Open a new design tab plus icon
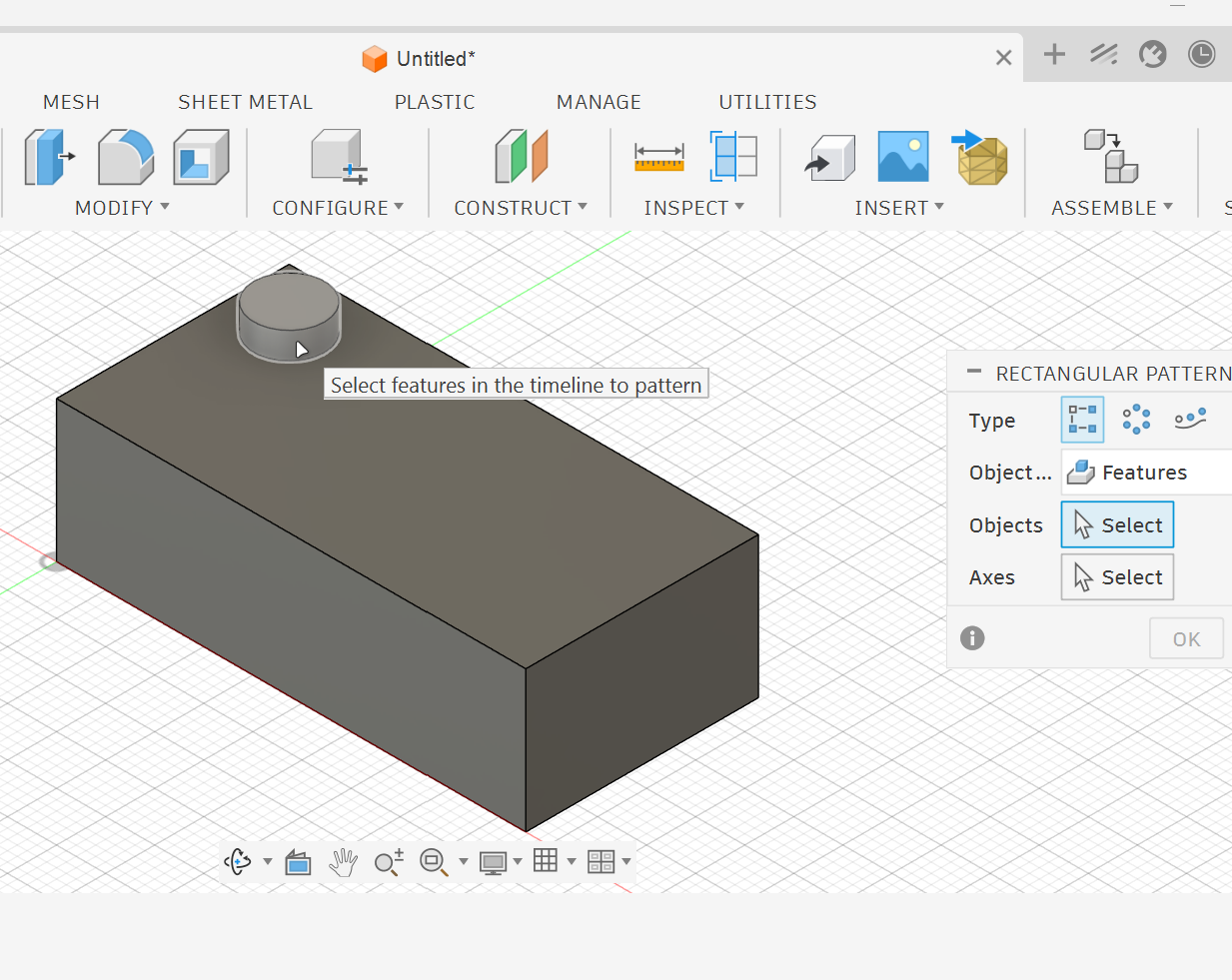 [x=1054, y=54]
